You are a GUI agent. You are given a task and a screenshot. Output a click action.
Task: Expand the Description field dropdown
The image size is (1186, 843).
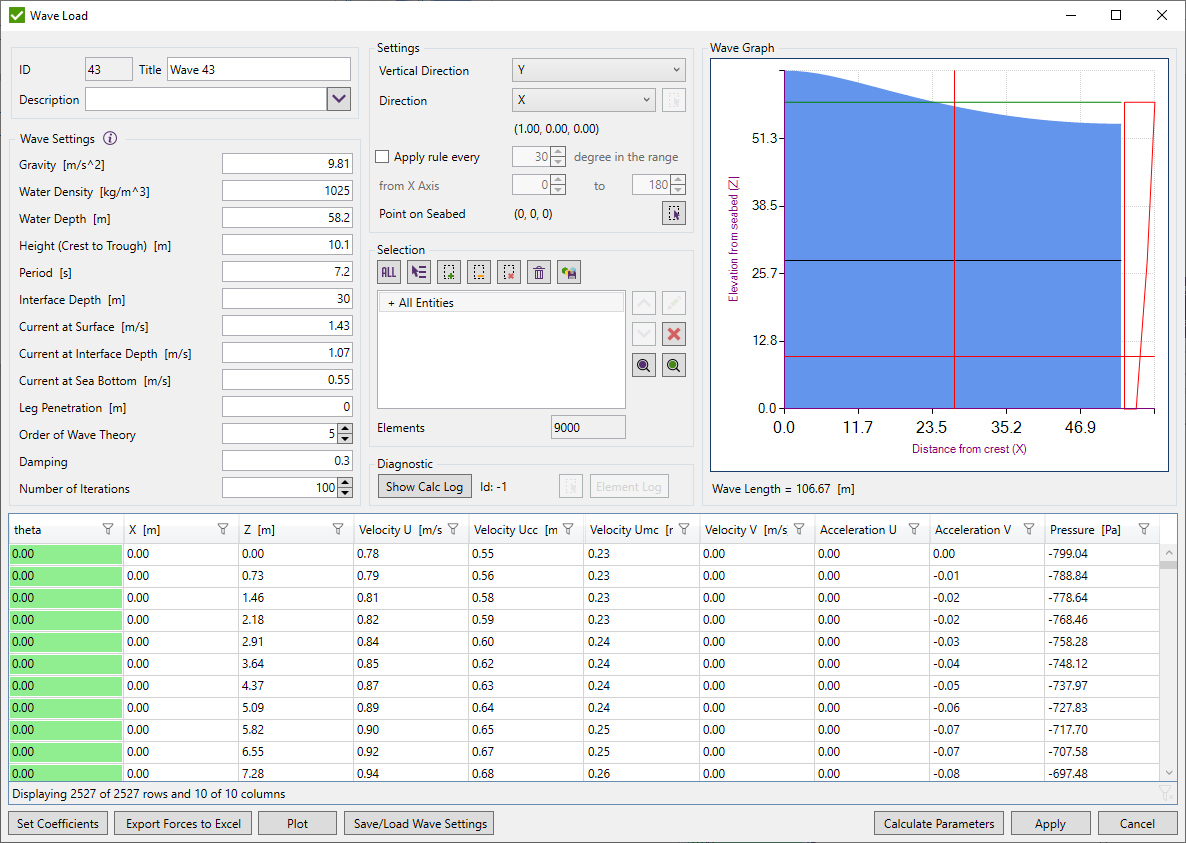tap(339, 99)
